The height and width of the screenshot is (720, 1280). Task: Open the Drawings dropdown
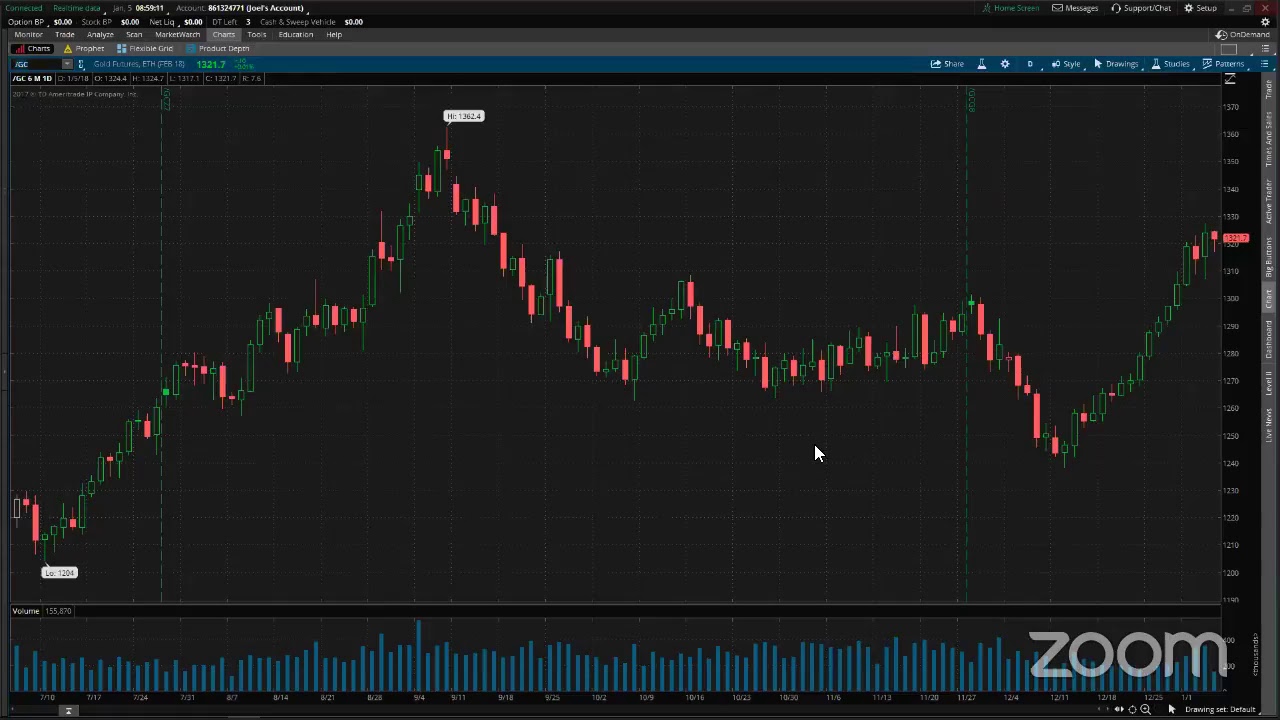[1116, 64]
